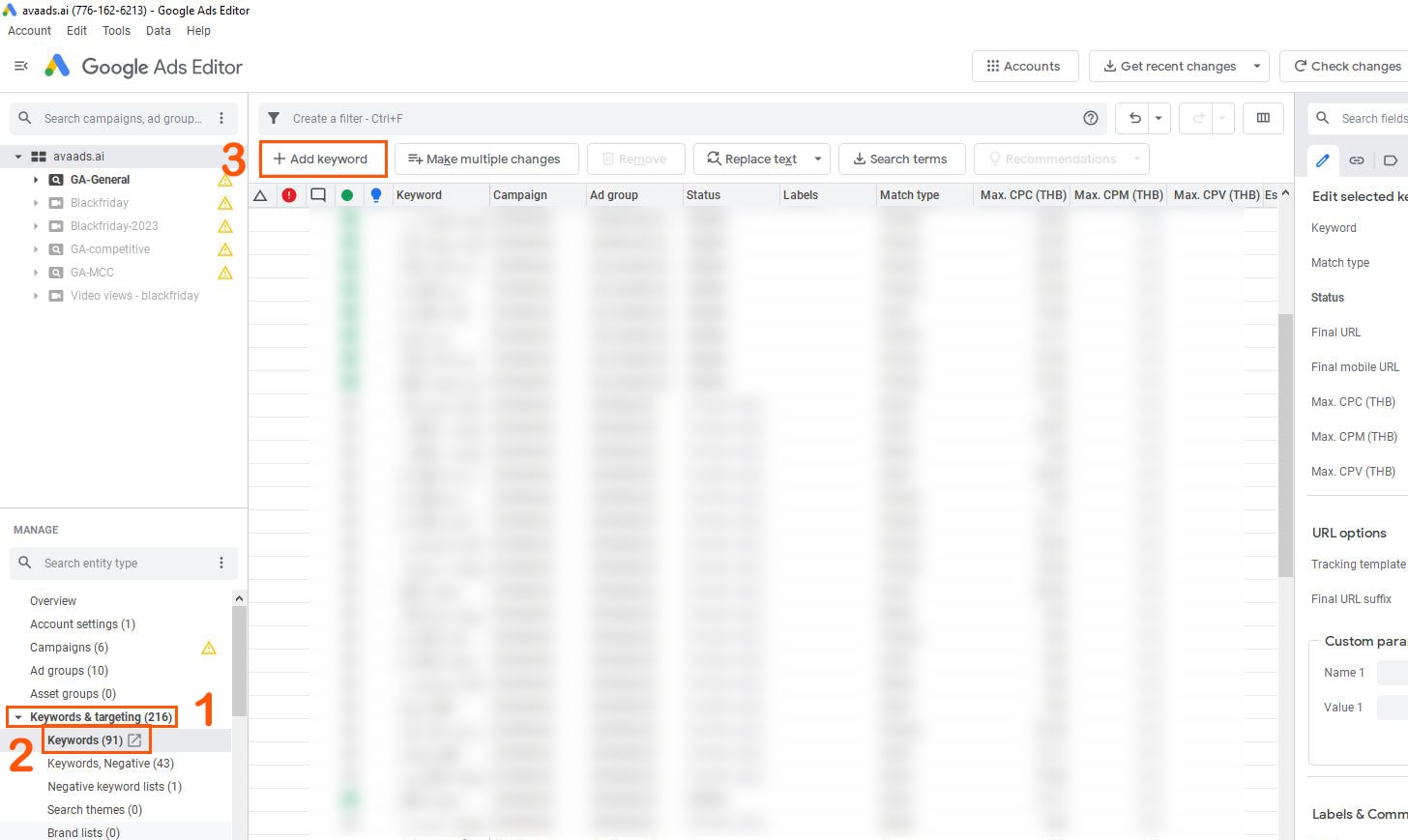Click Check changes button
Viewport: 1408px width, 840px height.
point(1347,67)
